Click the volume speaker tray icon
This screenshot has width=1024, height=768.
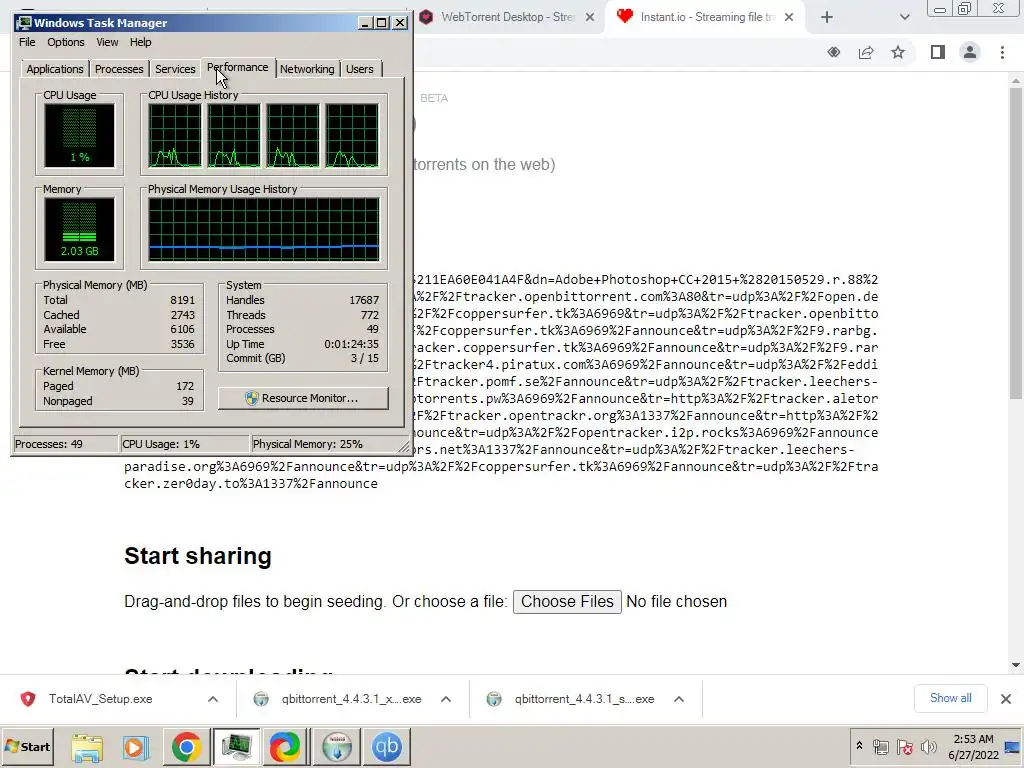click(x=928, y=746)
